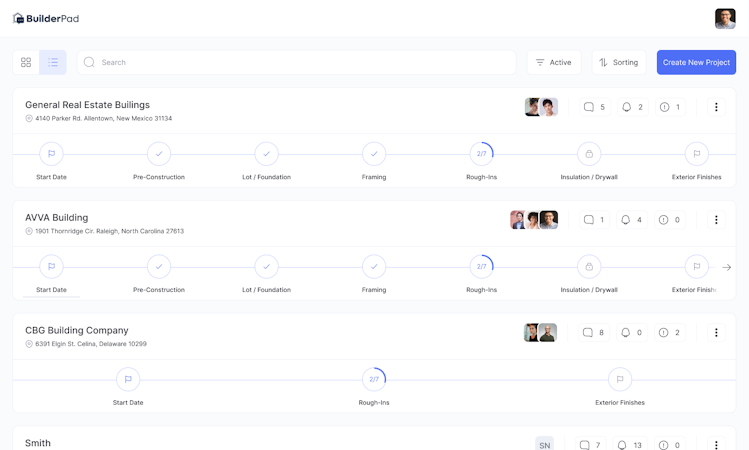Open alerts for General Real Estate Builings

coord(670,107)
